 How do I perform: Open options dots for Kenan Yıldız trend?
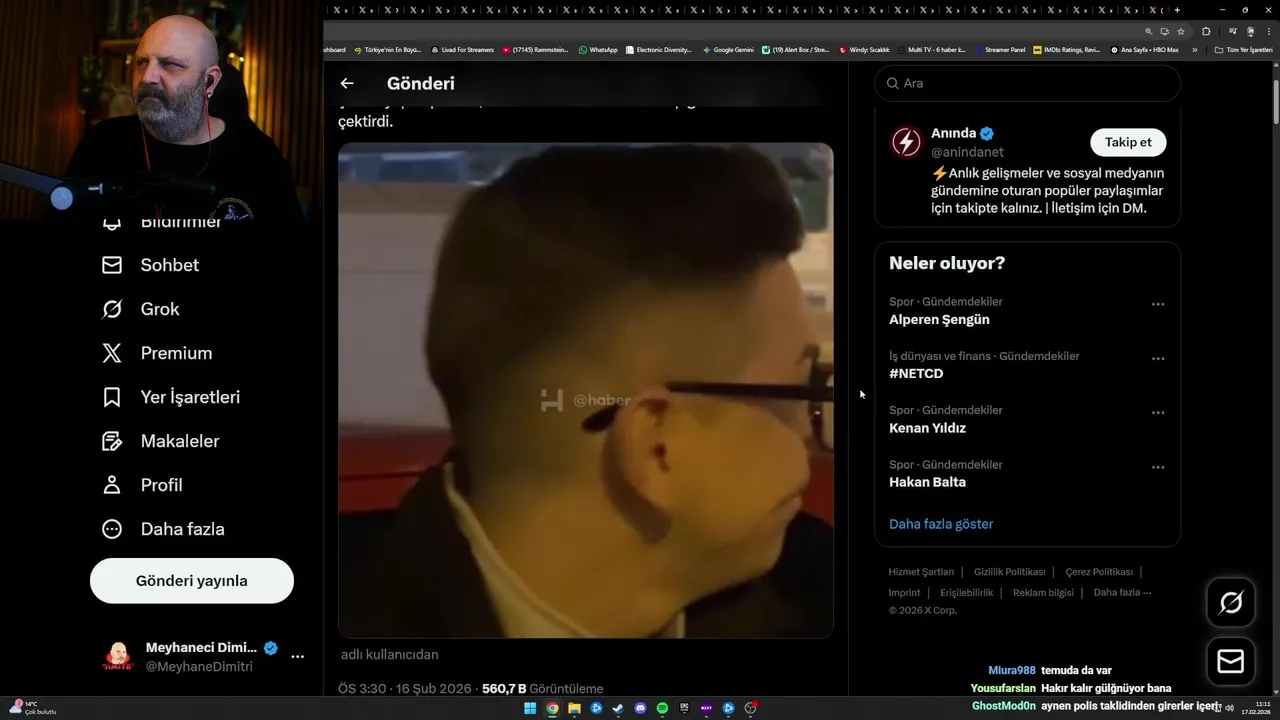[x=1158, y=412]
